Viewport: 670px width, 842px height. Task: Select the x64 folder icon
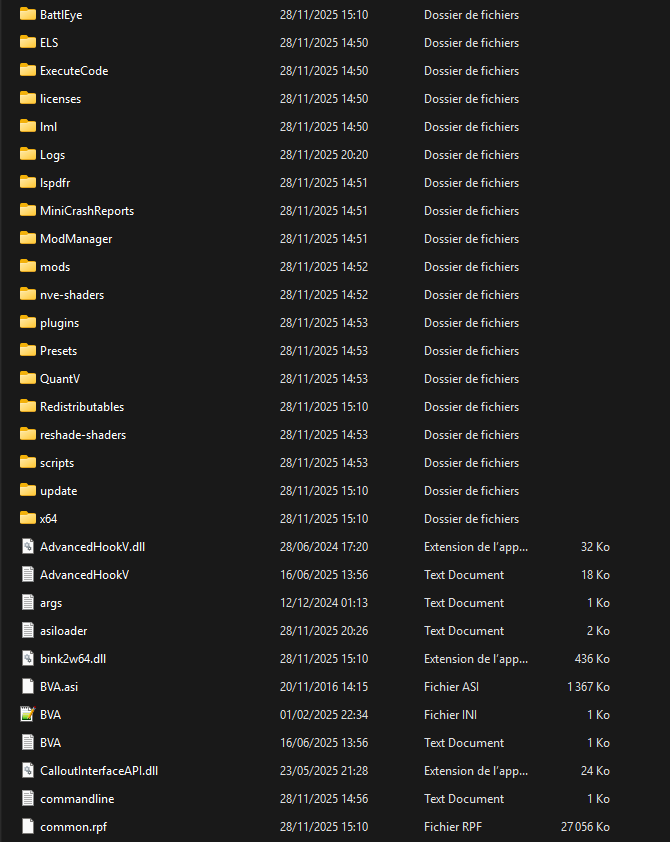click(27, 518)
